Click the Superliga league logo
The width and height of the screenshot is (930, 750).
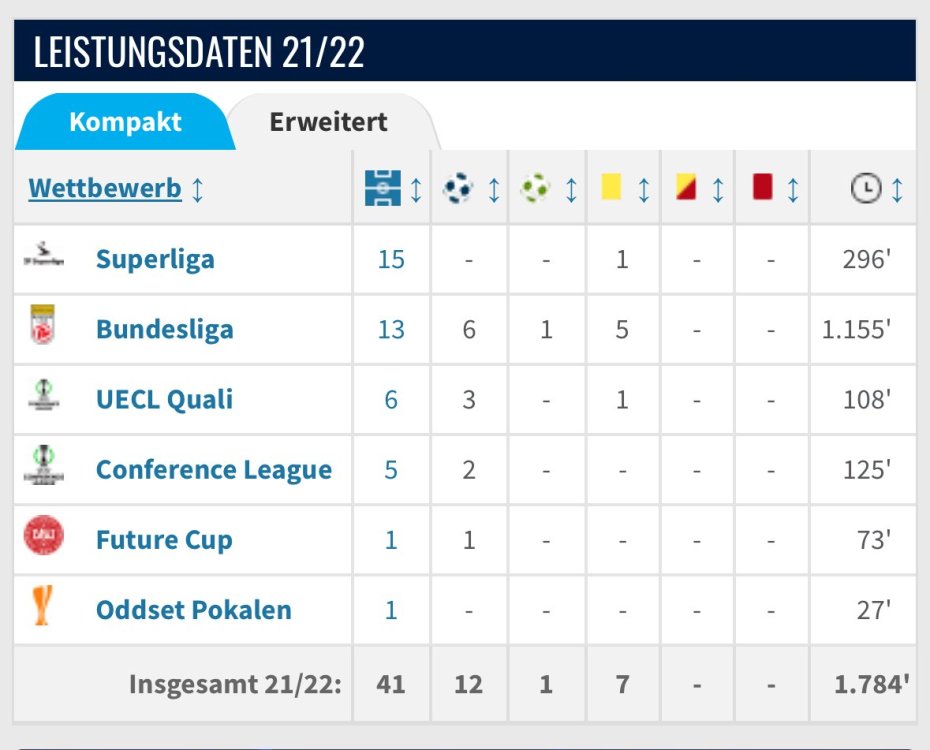(x=43, y=259)
